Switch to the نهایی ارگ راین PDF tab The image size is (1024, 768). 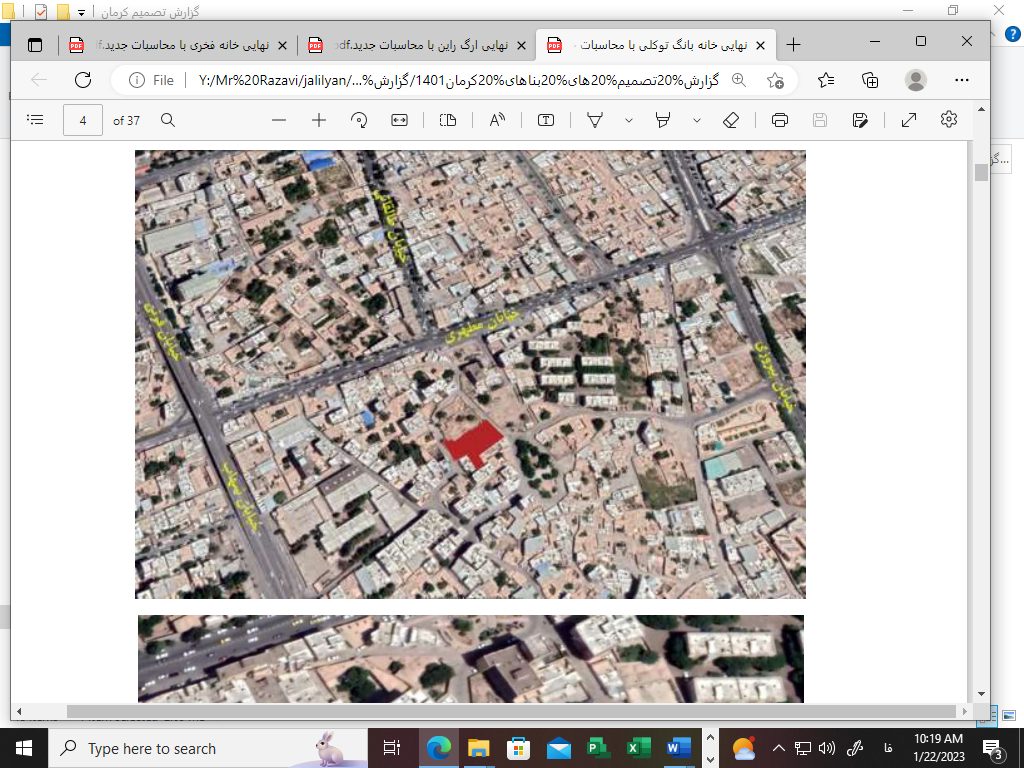417,45
